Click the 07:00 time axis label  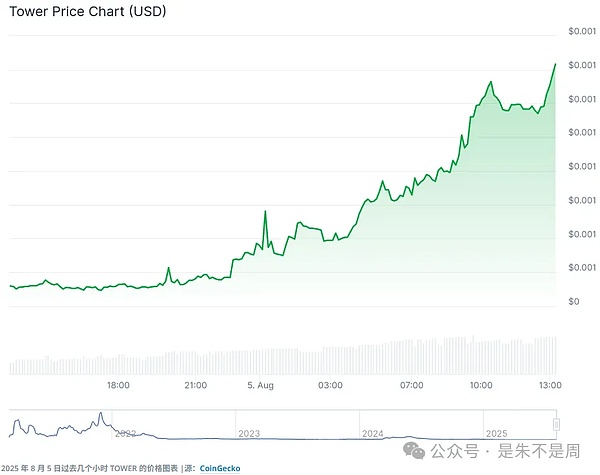412,384
